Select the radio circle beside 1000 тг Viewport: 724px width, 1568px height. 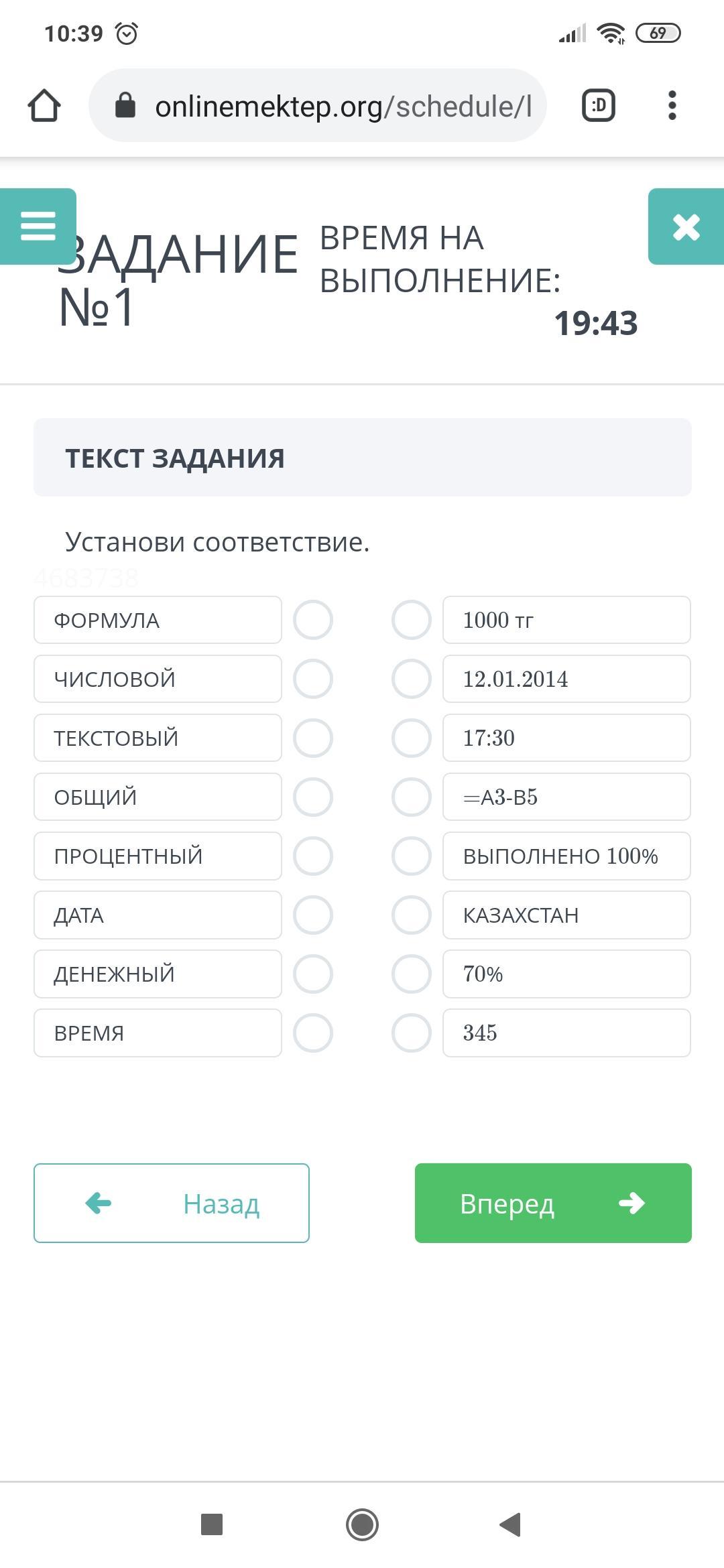412,620
